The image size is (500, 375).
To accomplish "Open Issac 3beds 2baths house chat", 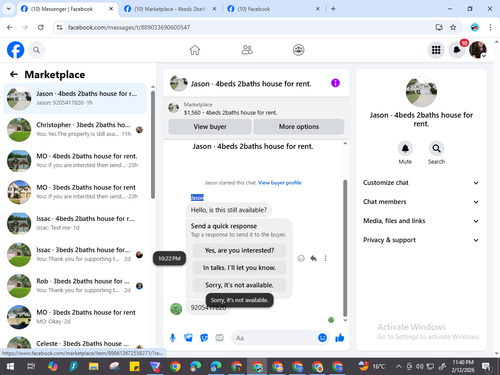I will pyautogui.click(x=75, y=254).
